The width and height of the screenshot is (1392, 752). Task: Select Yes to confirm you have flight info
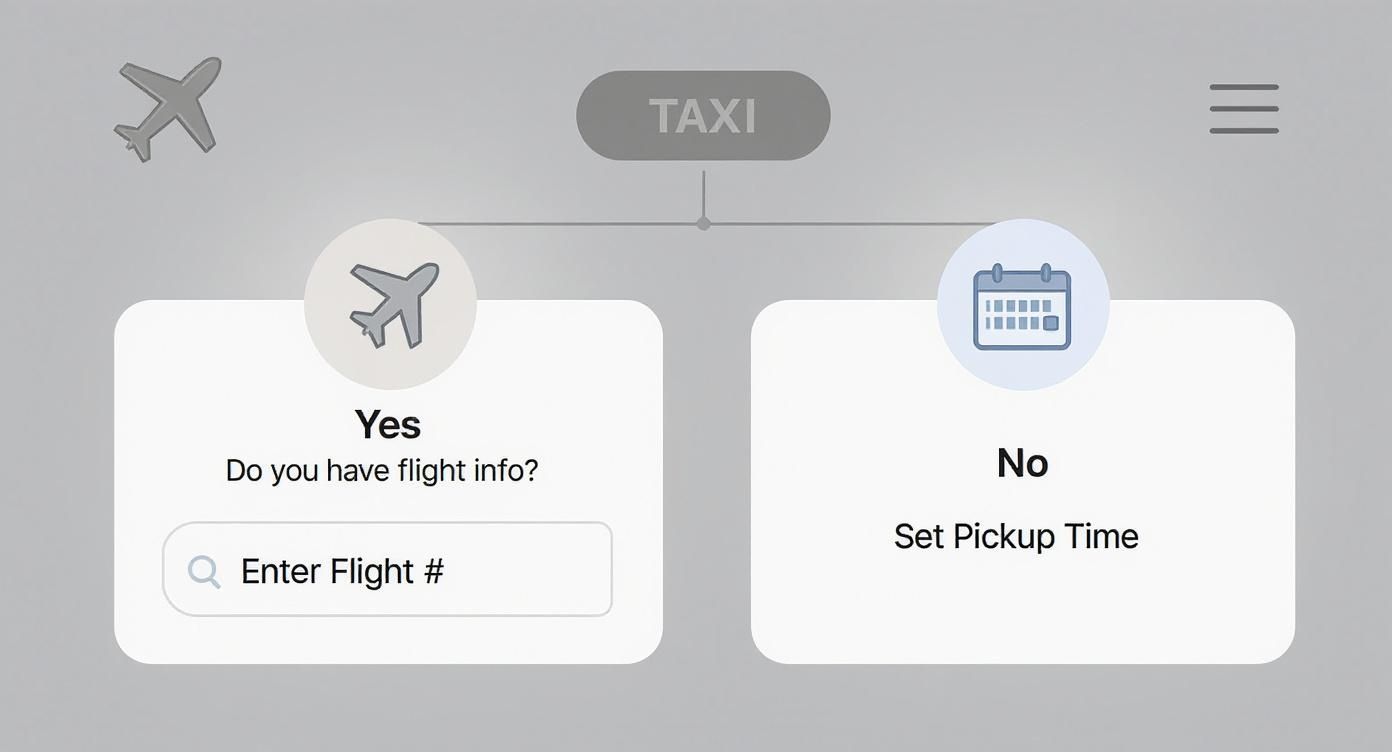388,424
